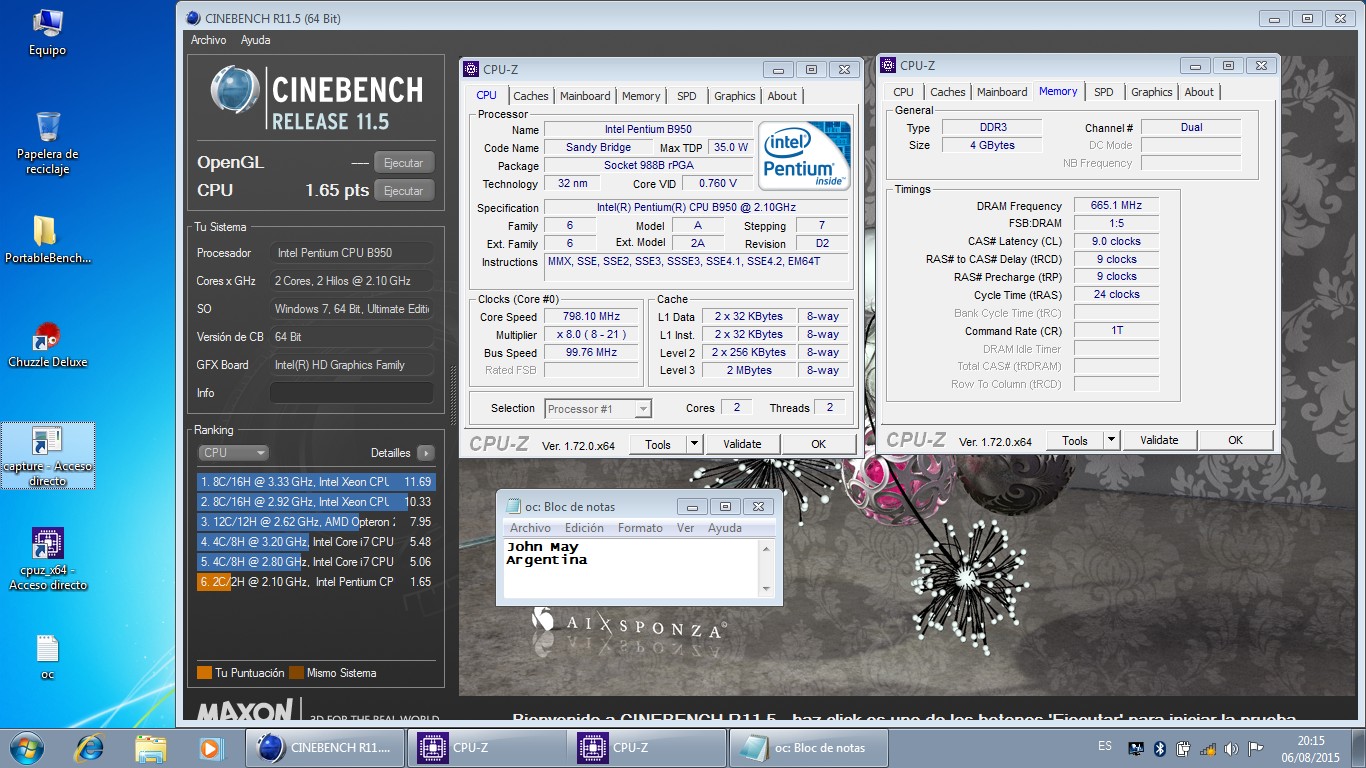Click the Notepad vertical scrollbar
The width and height of the screenshot is (1366, 768).
pyautogui.click(x=767, y=569)
